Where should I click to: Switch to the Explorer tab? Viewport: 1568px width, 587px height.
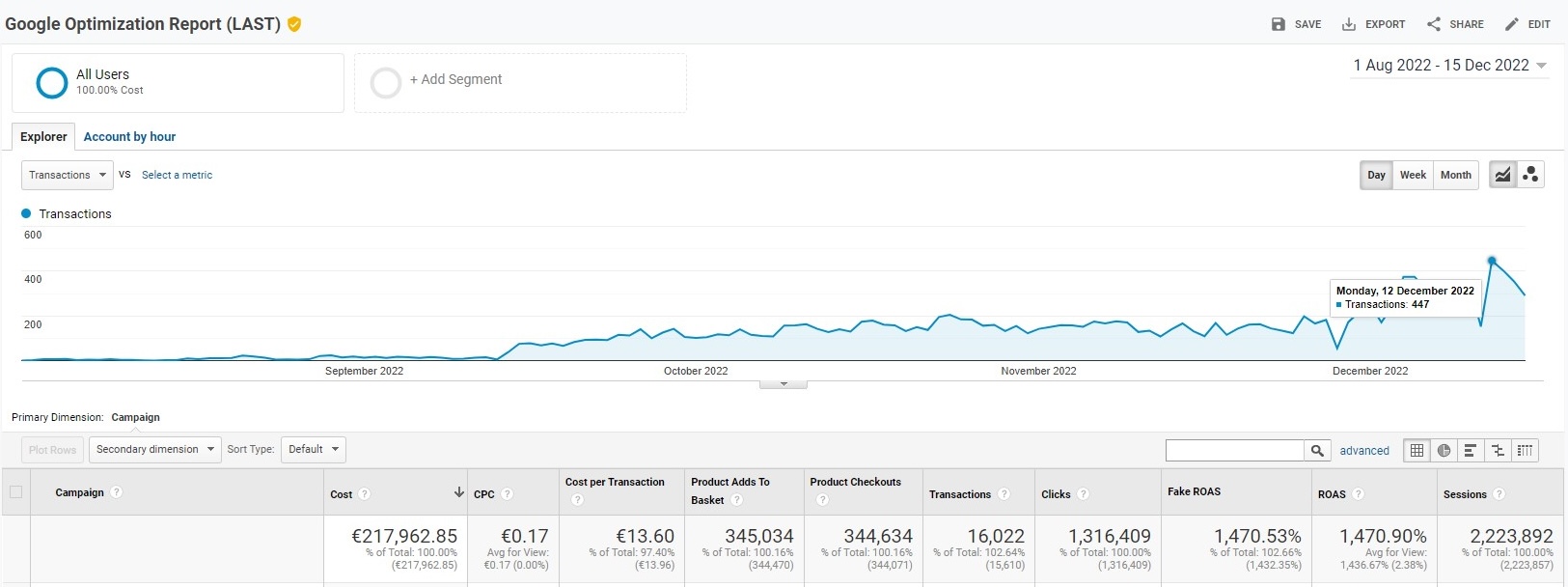pos(43,137)
